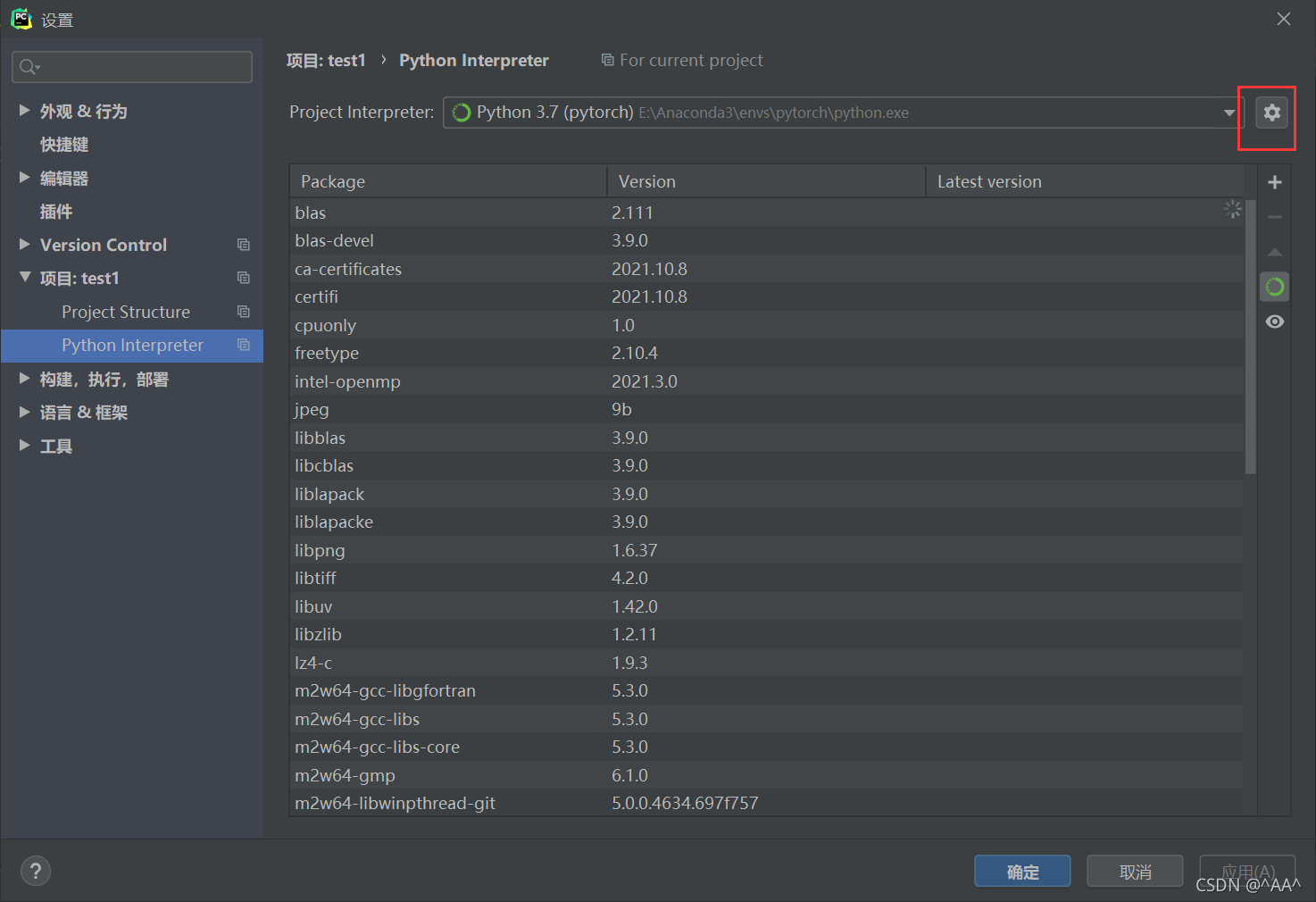Click the copy icon next to Version Control
The width and height of the screenshot is (1316, 902).
(243, 245)
